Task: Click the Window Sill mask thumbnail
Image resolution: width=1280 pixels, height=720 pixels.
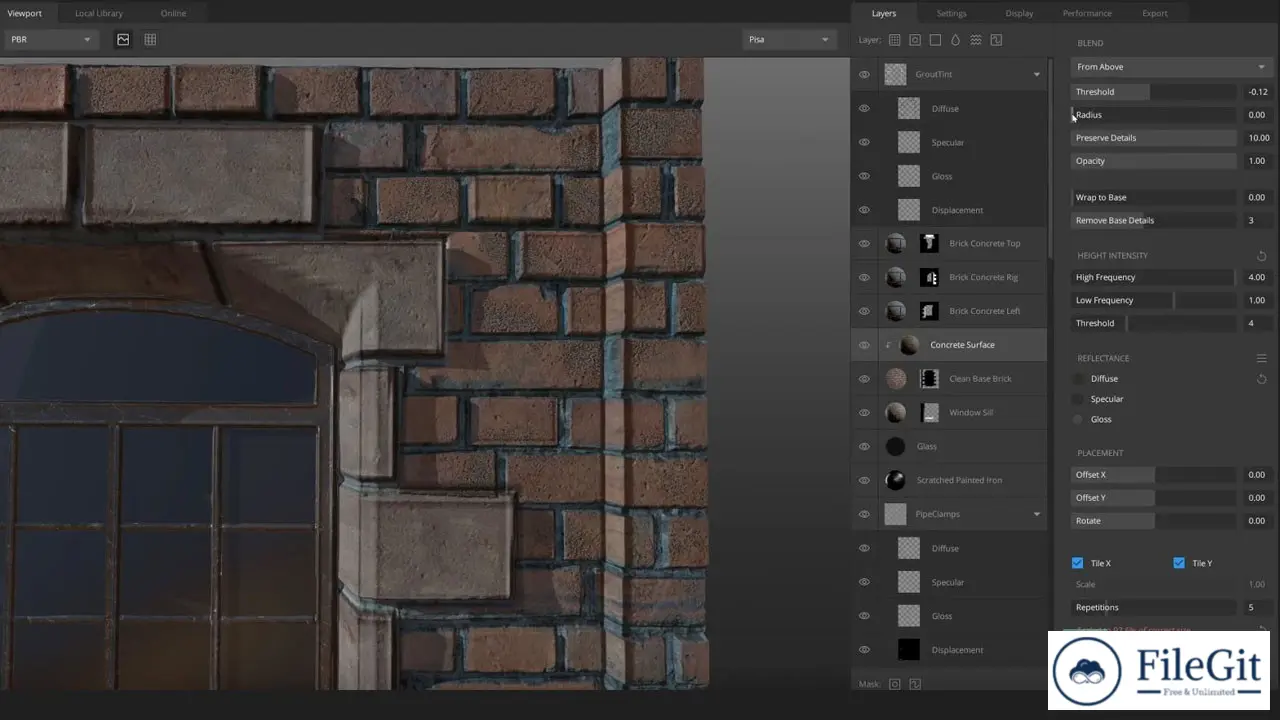Action: point(929,412)
